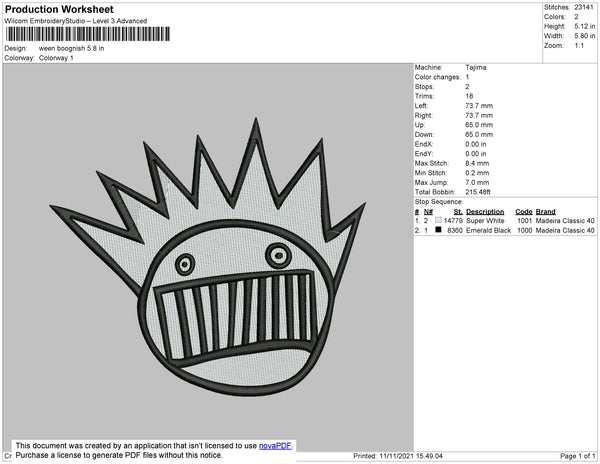Select thread code 1000

tap(524, 230)
